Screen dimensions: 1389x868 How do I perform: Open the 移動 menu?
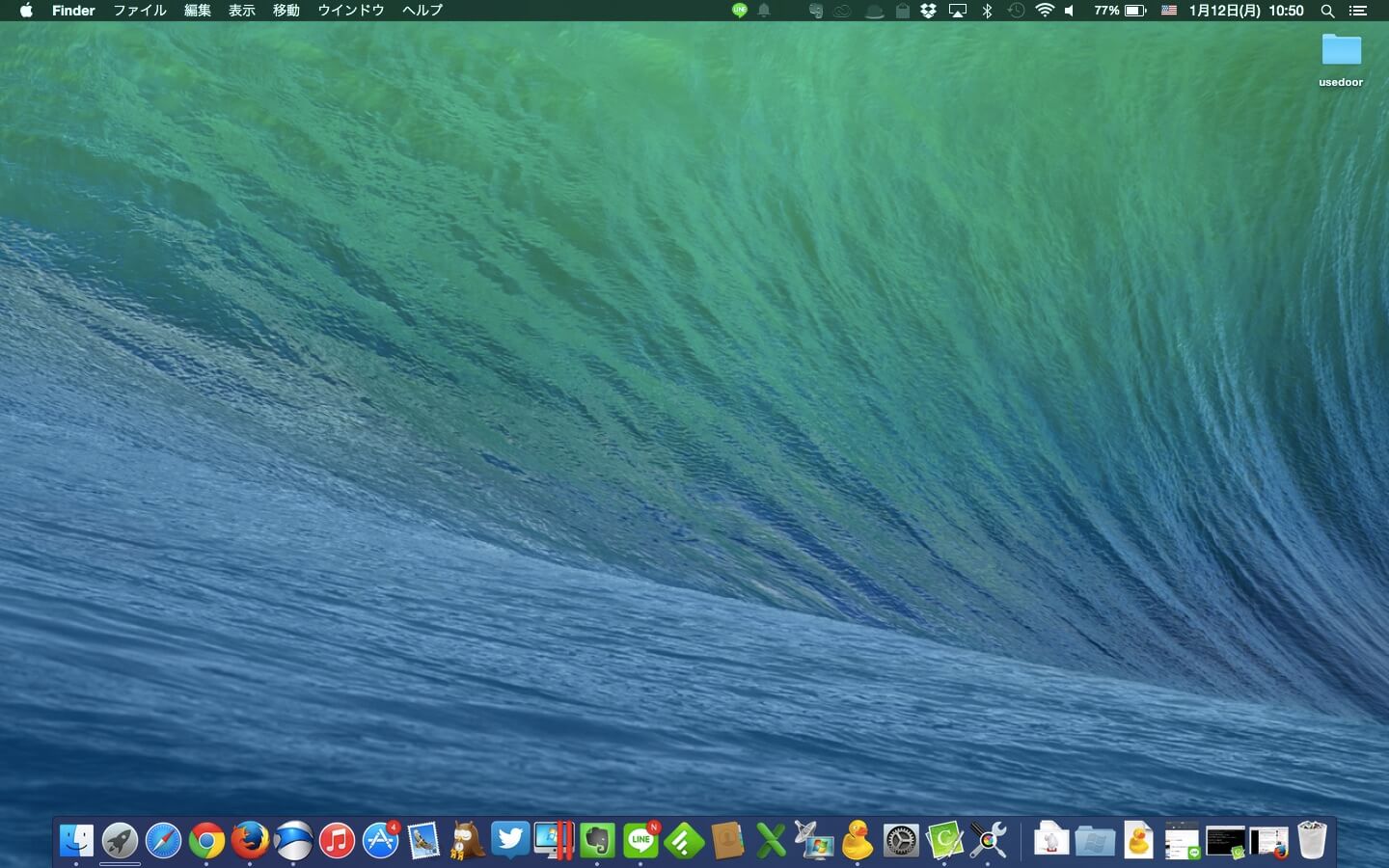click(x=286, y=11)
